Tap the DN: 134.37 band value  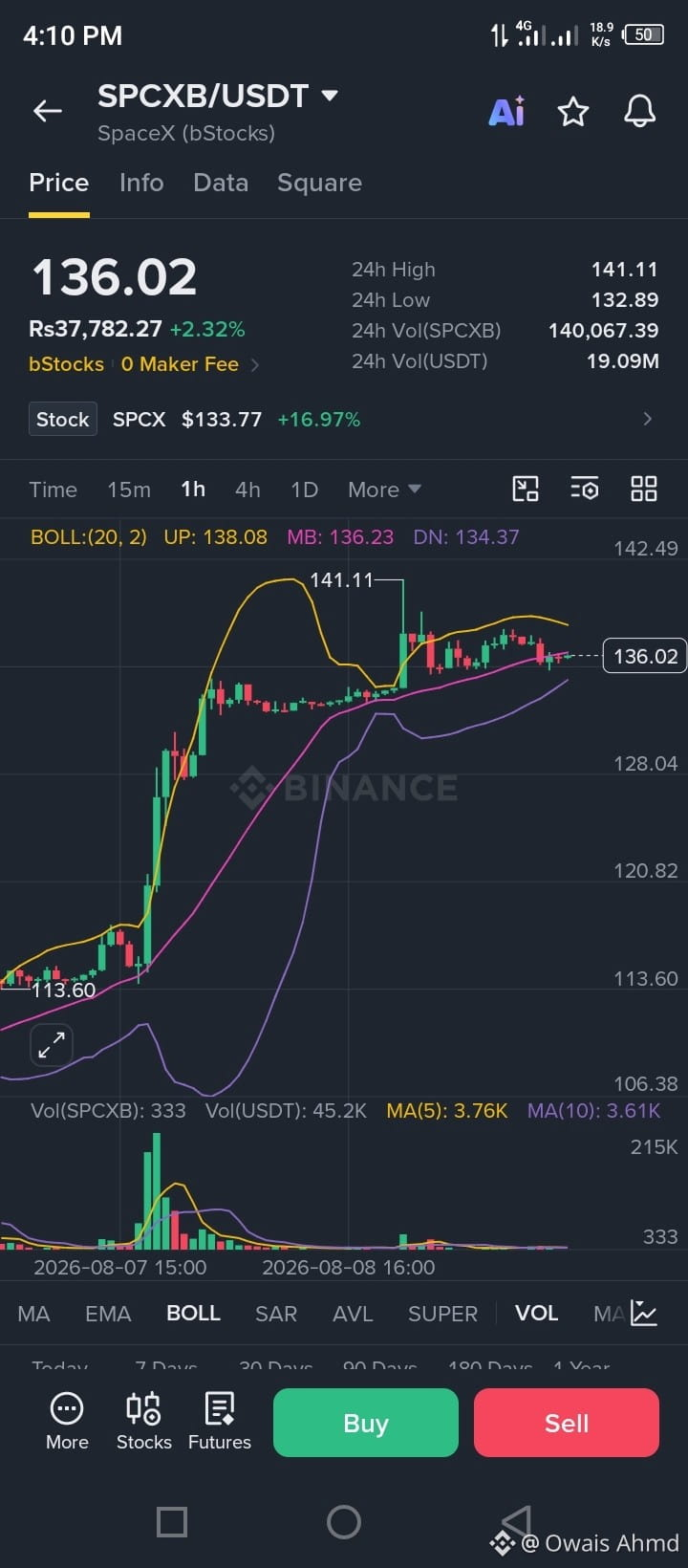pos(466,537)
